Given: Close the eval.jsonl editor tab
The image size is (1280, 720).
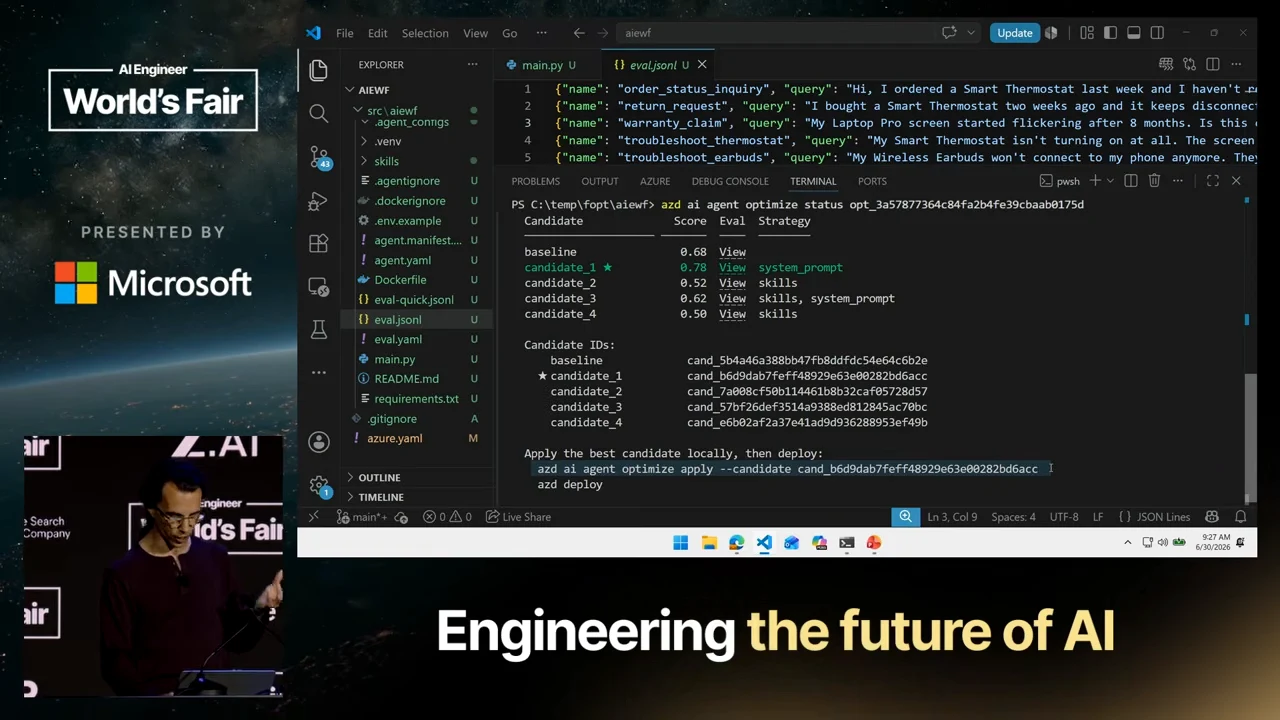Looking at the screenshot, I should click(x=702, y=65).
